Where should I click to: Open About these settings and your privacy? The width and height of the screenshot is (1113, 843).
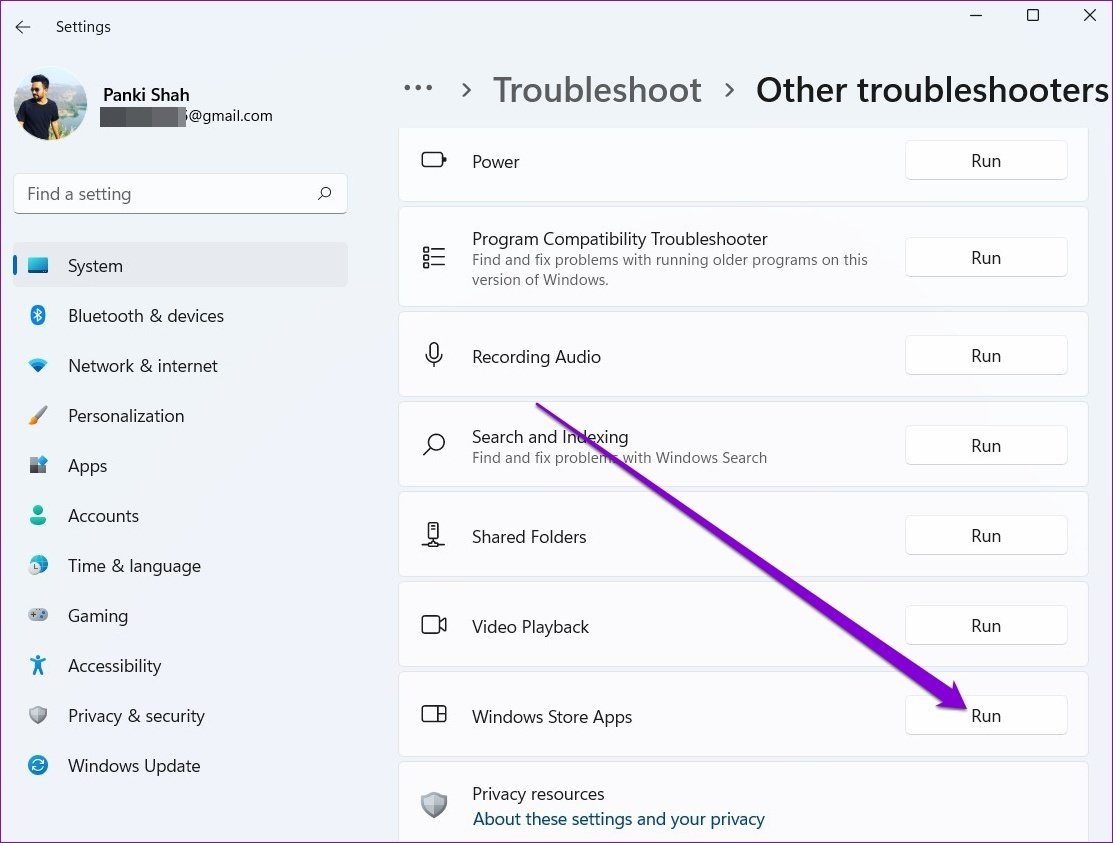tap(618, 819)
